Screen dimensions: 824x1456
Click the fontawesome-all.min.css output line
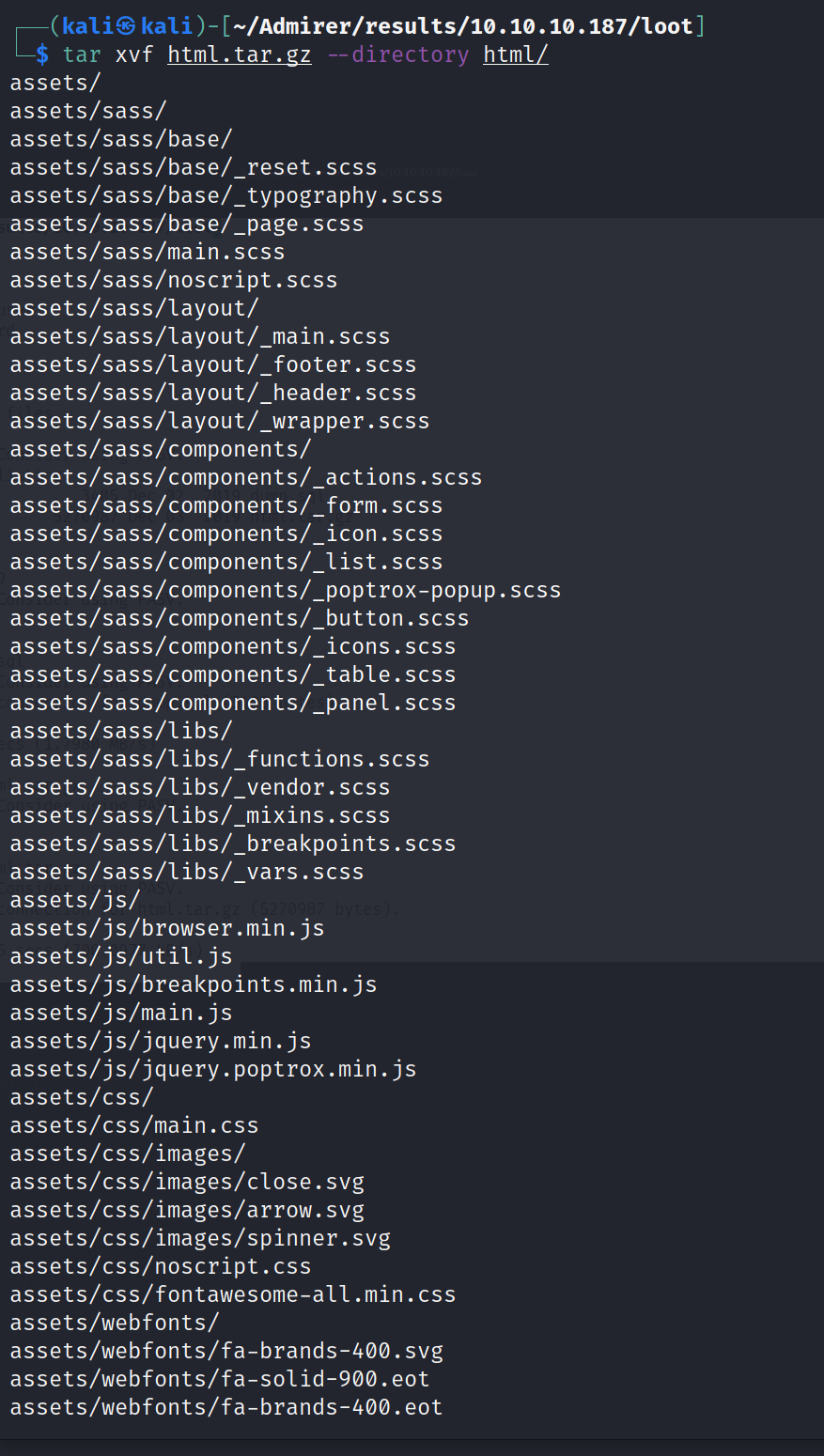pos(232,1294)
